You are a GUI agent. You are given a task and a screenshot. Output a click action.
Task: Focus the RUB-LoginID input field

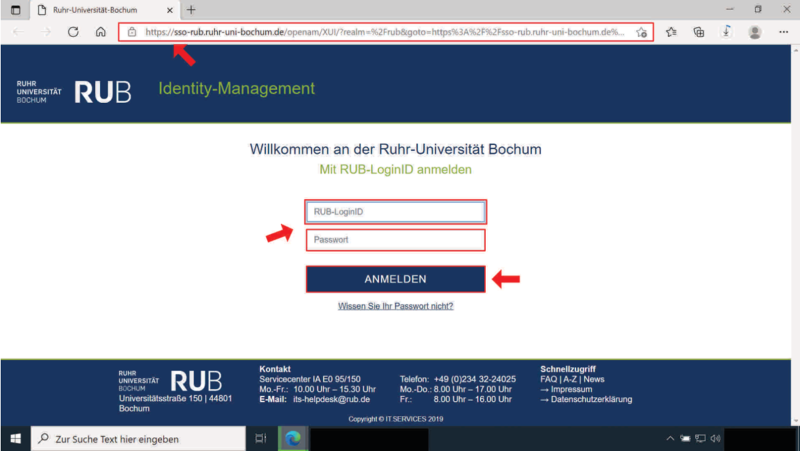pos(396,212)
